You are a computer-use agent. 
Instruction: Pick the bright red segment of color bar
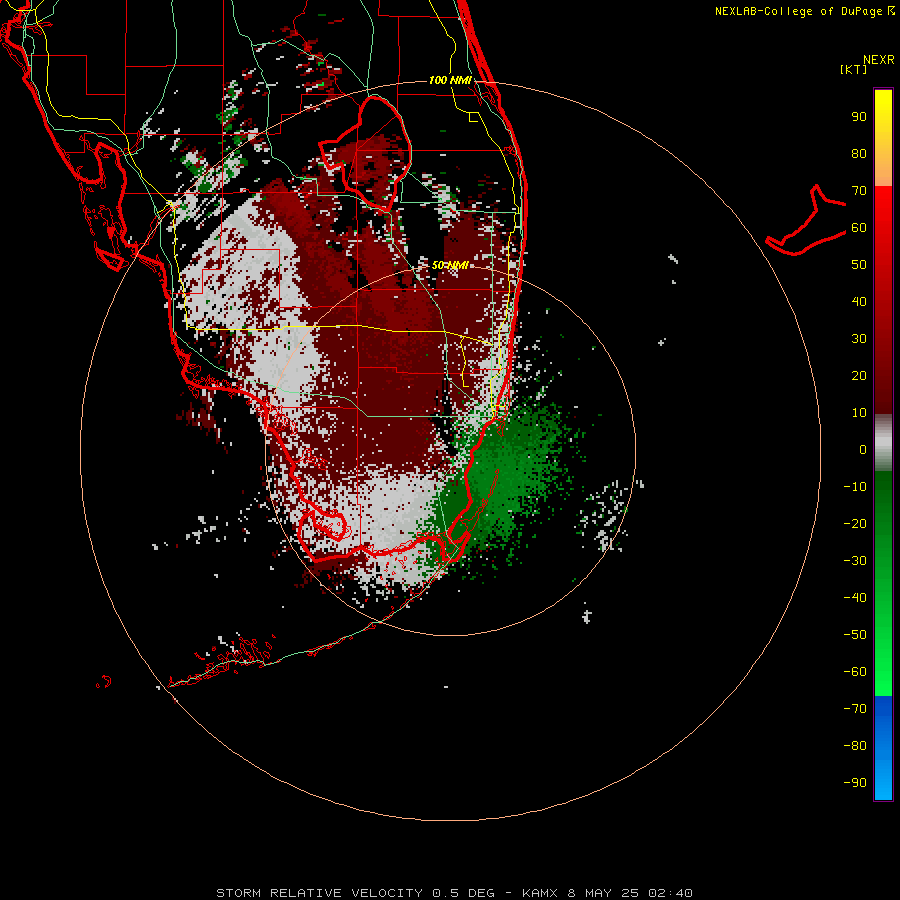coord(883,218)
